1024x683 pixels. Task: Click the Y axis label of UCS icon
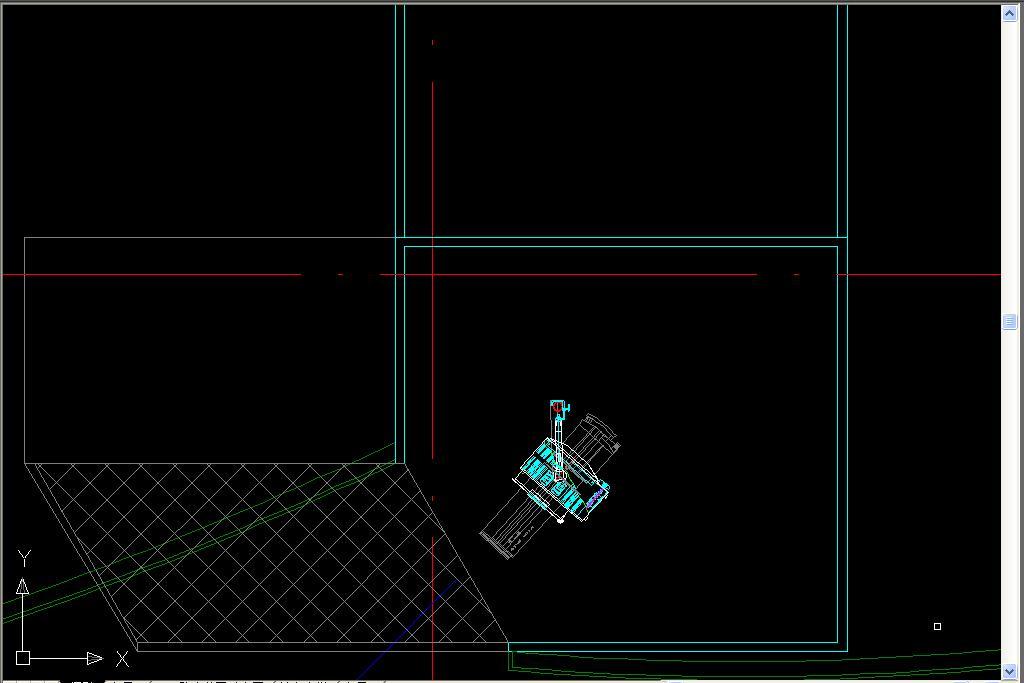pos(25,559)
